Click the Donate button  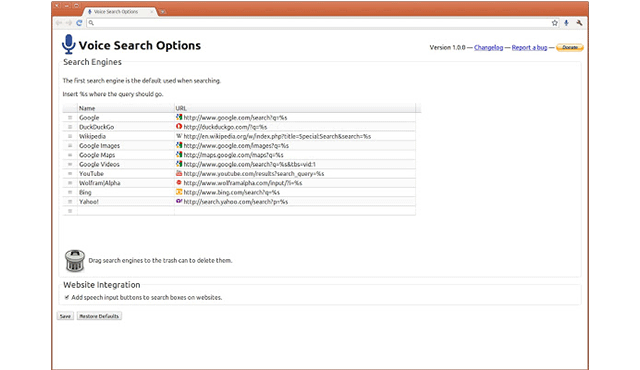click(x=570, y=48)
